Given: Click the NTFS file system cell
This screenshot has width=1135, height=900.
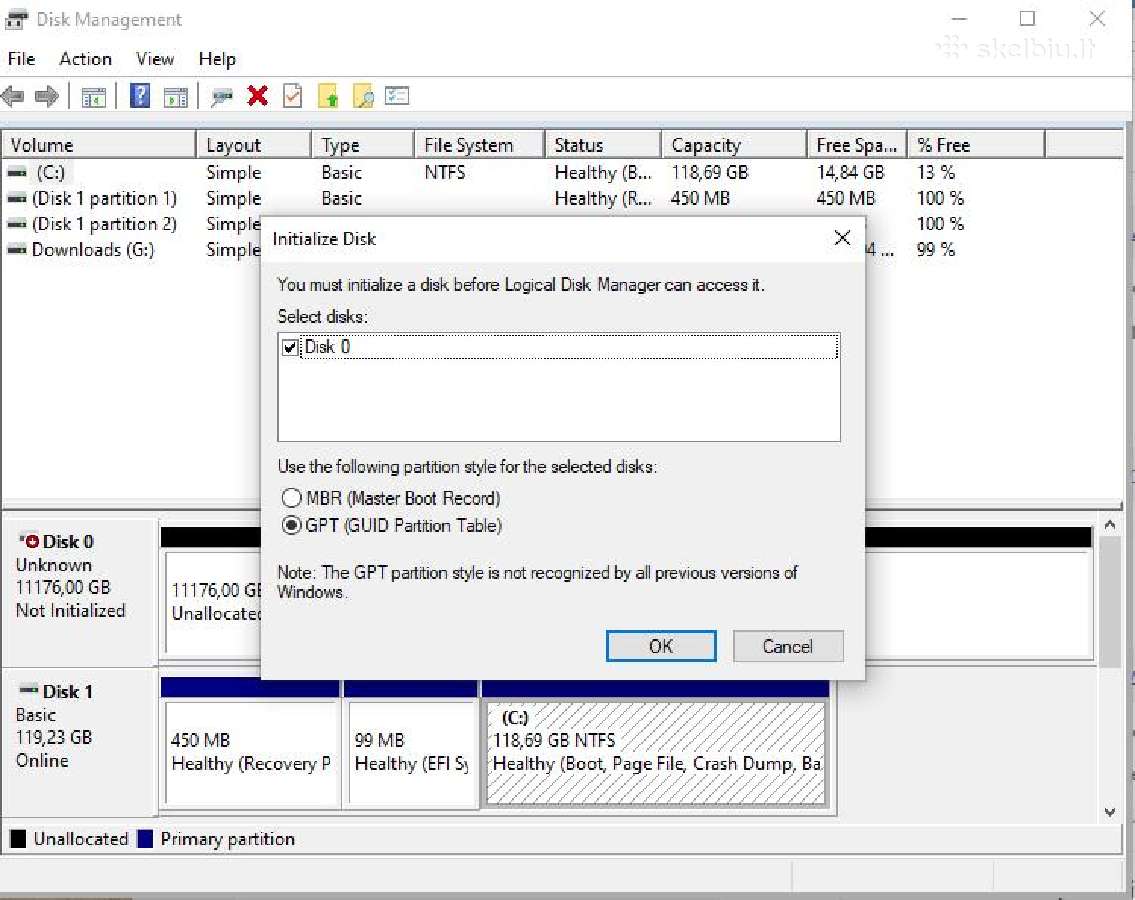Looking at the screenshot, I should 445,173.
